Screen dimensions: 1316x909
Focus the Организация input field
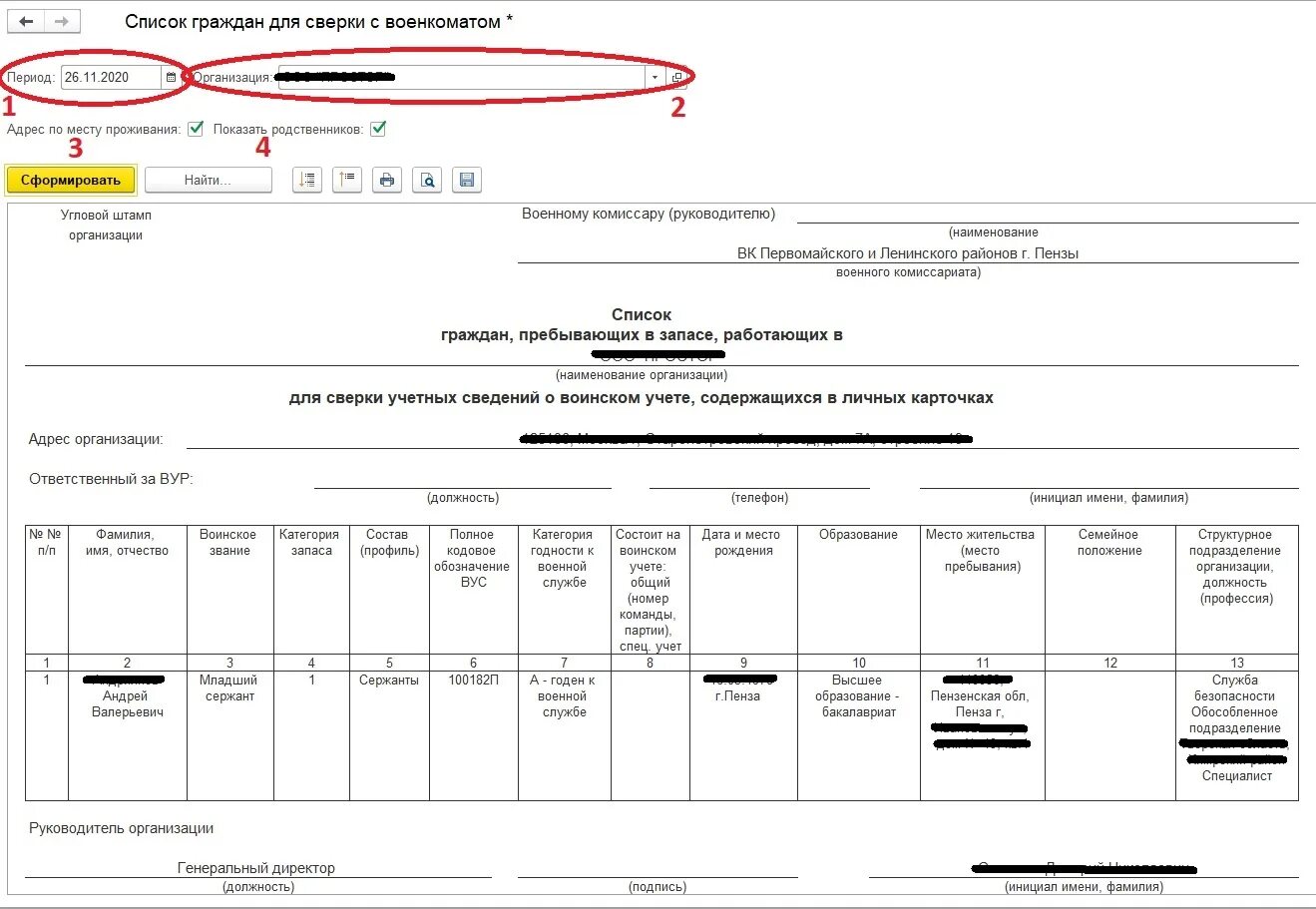click(461, 77)
